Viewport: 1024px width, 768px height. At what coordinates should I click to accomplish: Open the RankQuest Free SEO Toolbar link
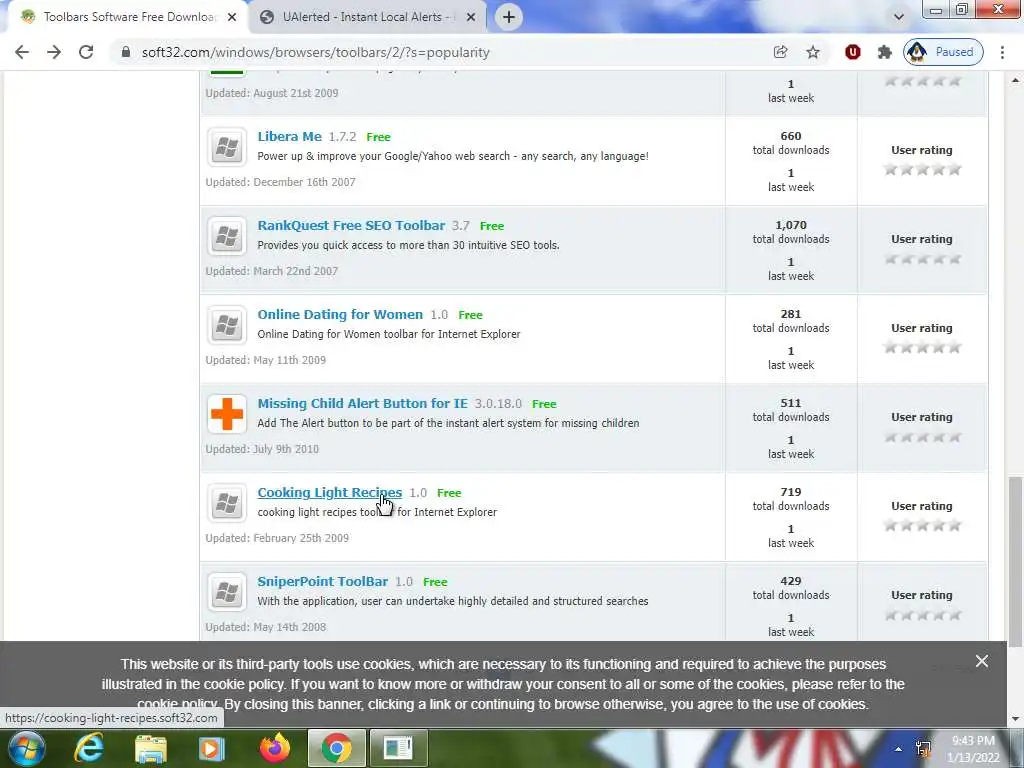point(351,225)
